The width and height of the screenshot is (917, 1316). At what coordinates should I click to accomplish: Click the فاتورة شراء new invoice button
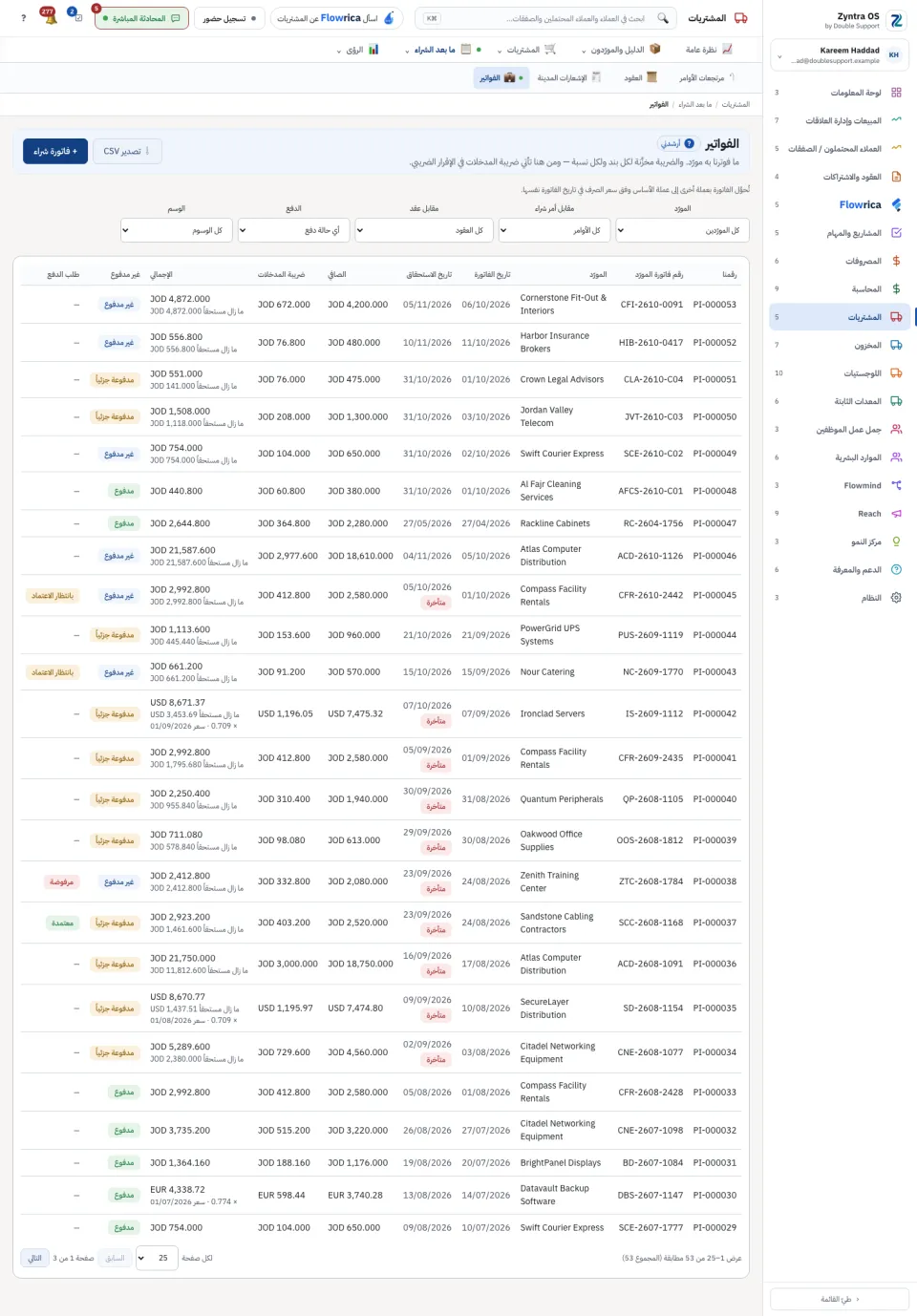pyautogui.click(x=55, y=151)
